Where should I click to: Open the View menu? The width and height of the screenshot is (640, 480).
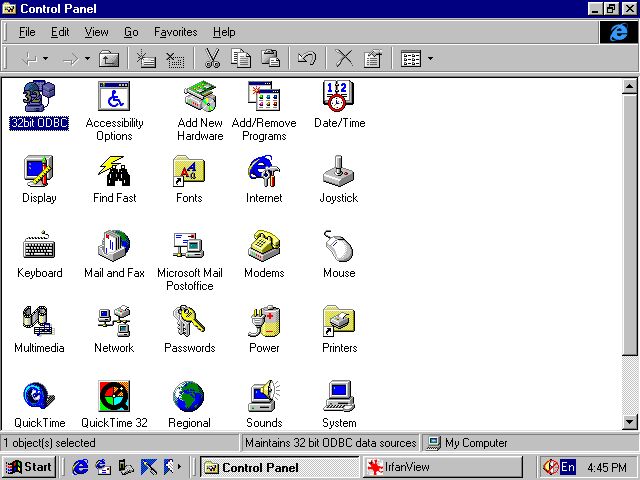(x=96, y=32)
